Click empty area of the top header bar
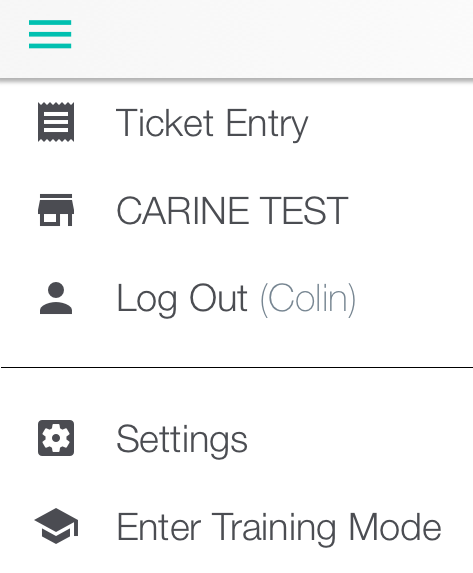 pyautogui.click(x=270, y=38)
